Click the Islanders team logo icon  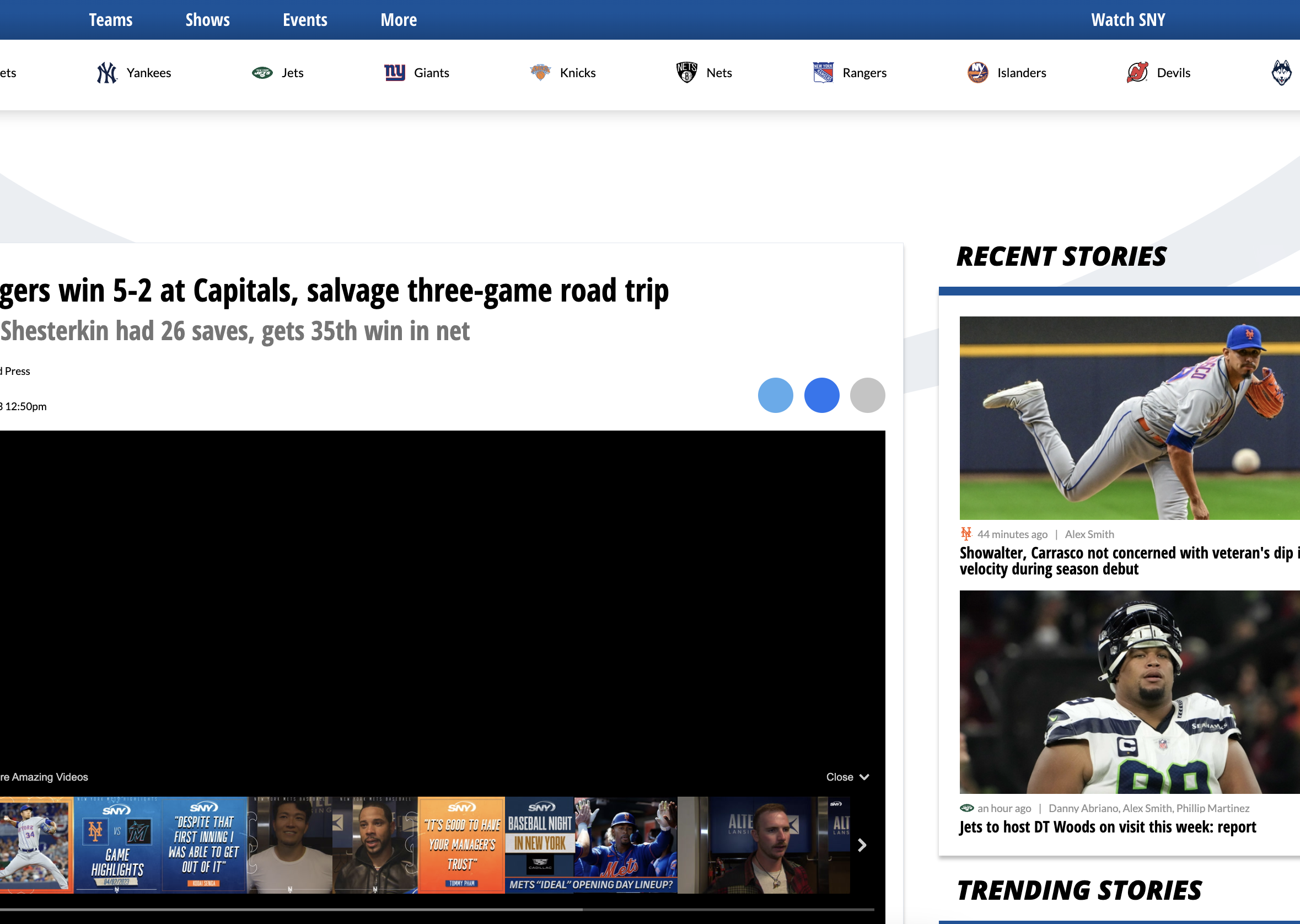point(977,73)
